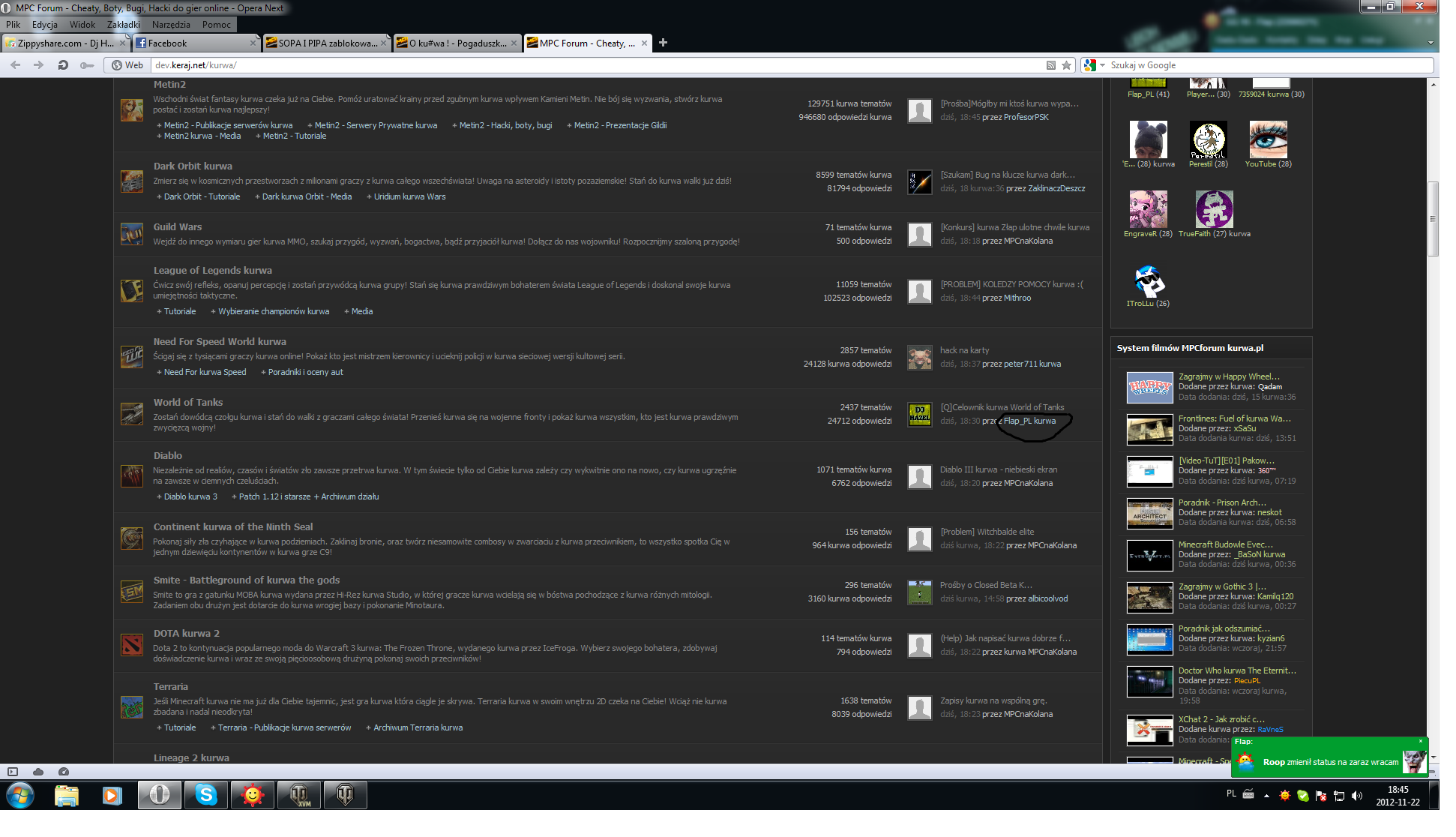The height and width of the screenshot is (837, 1456).
Task: Click the DJ Hazel avatar in World of Tanks row
Action: [920, 414]
